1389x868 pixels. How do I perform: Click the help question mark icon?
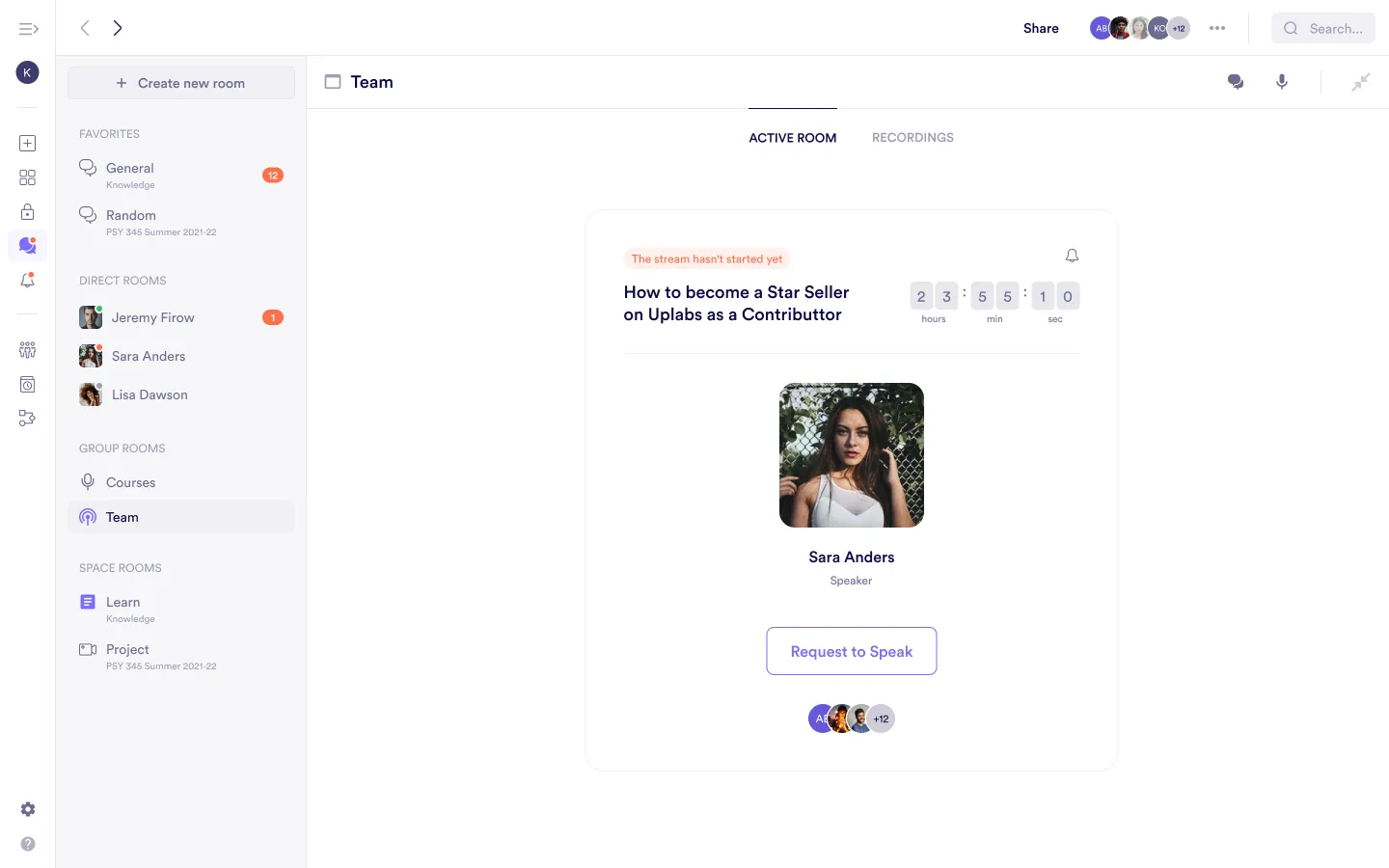(x=28, y=844)
